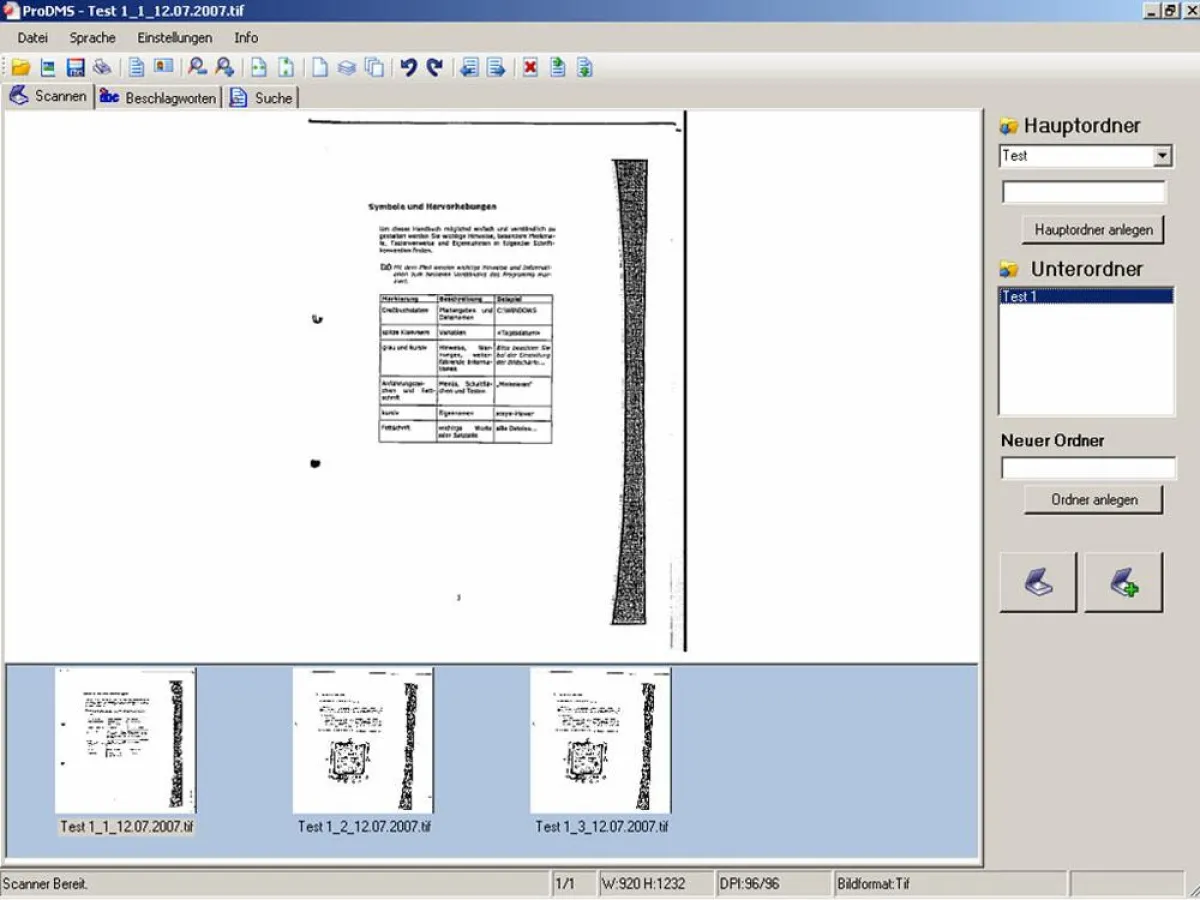Open a file using the folder icon
1200x900 pixels.
pyautogui.click(x=23, y=68)
